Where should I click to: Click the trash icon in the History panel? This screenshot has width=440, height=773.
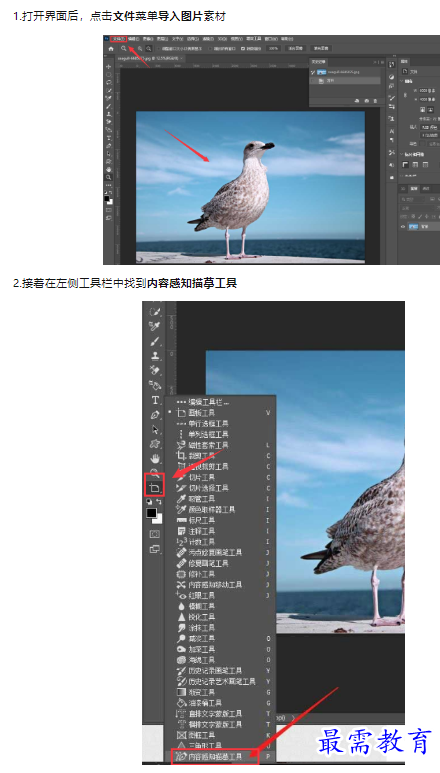[375, 101]
